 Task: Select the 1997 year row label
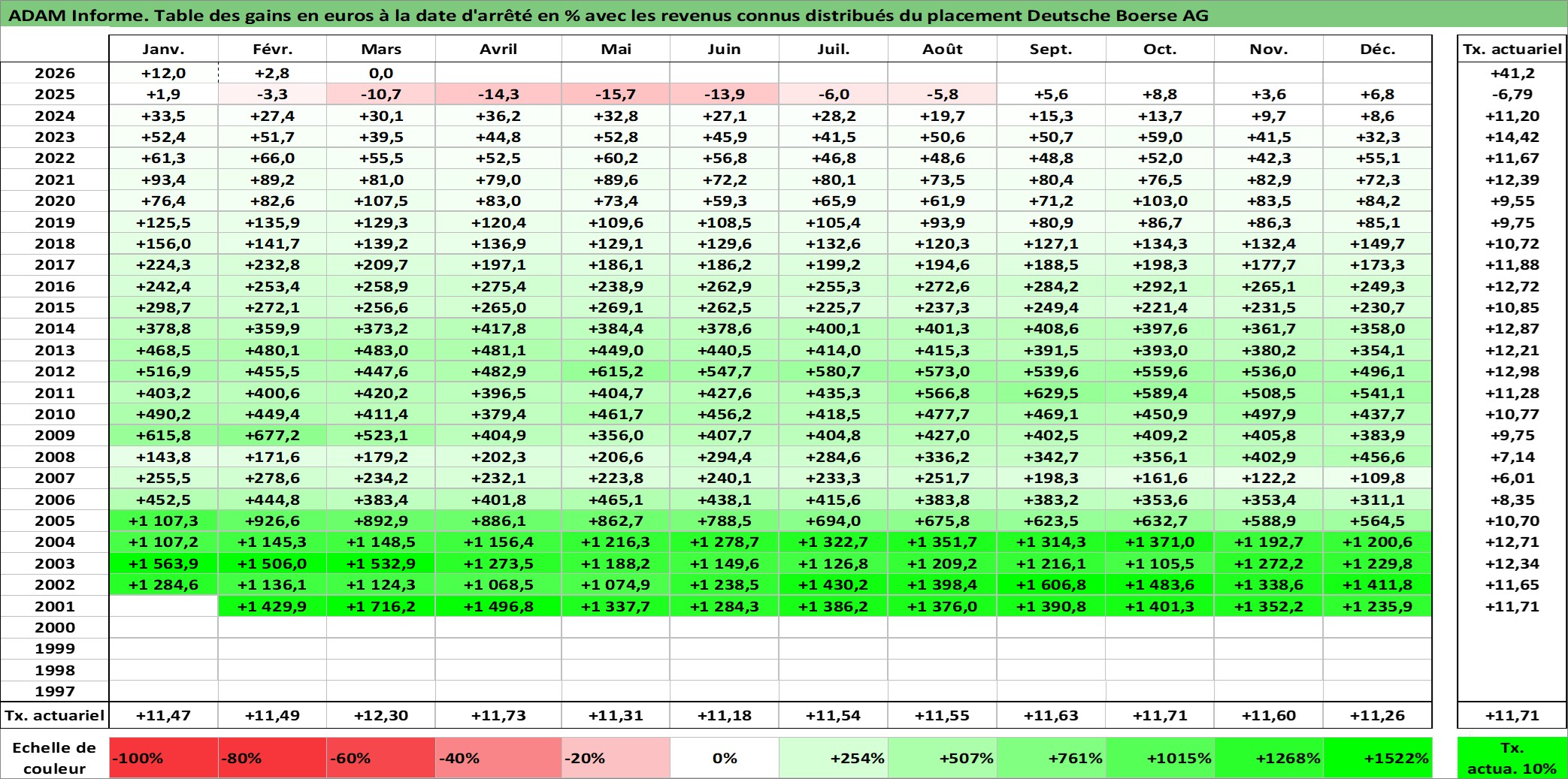pos(55,691)
